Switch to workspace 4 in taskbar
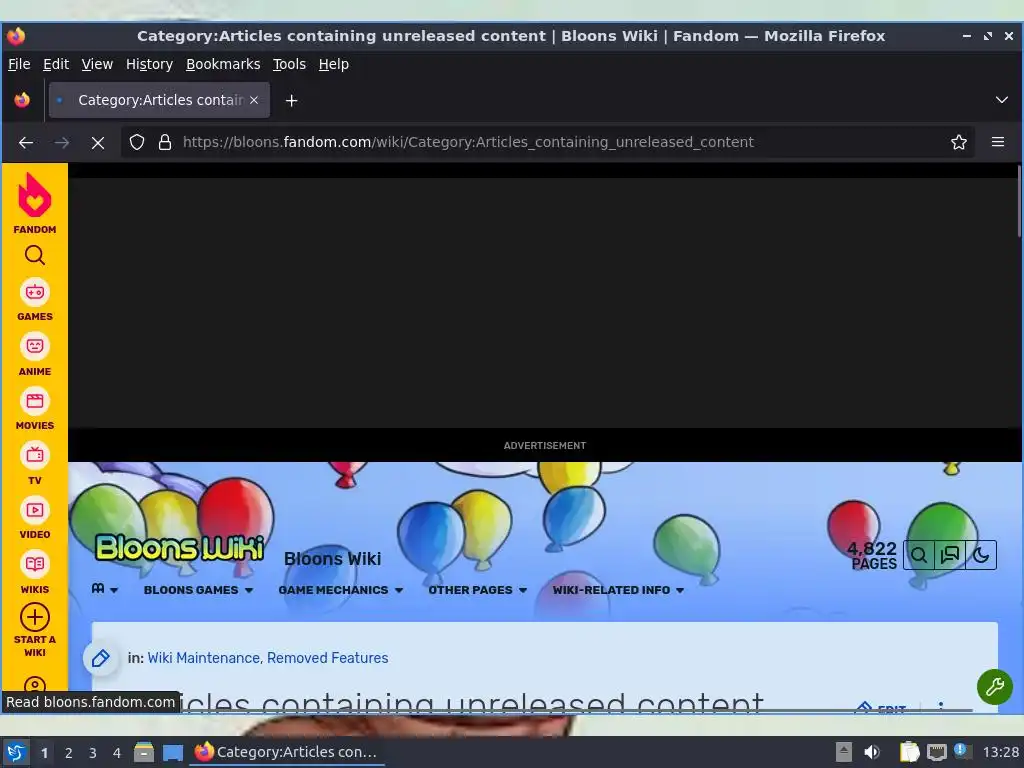 point(117,753)
